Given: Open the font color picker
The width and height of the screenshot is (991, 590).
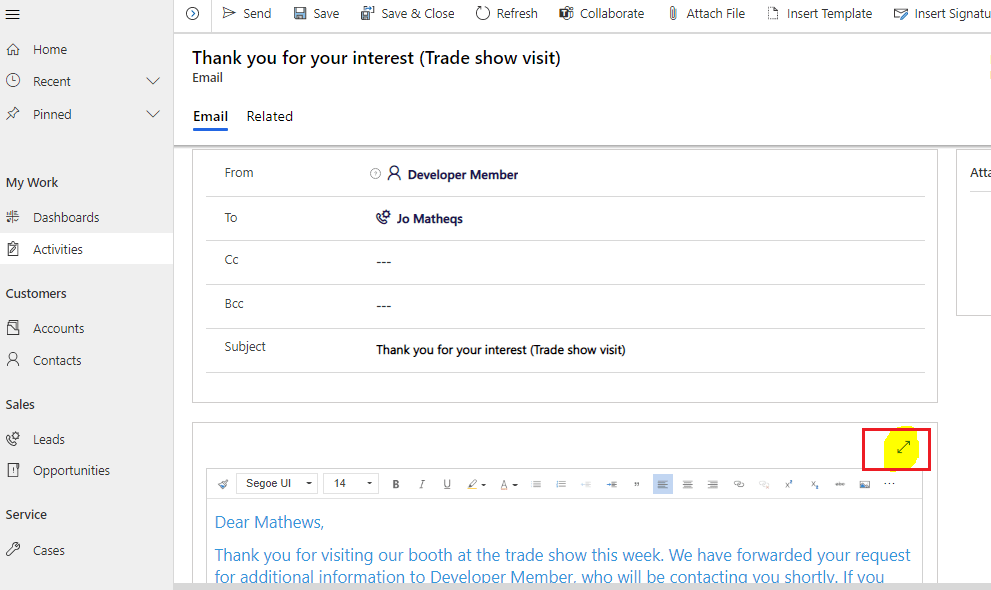Looking at the screenshot, I should point(508,484).
